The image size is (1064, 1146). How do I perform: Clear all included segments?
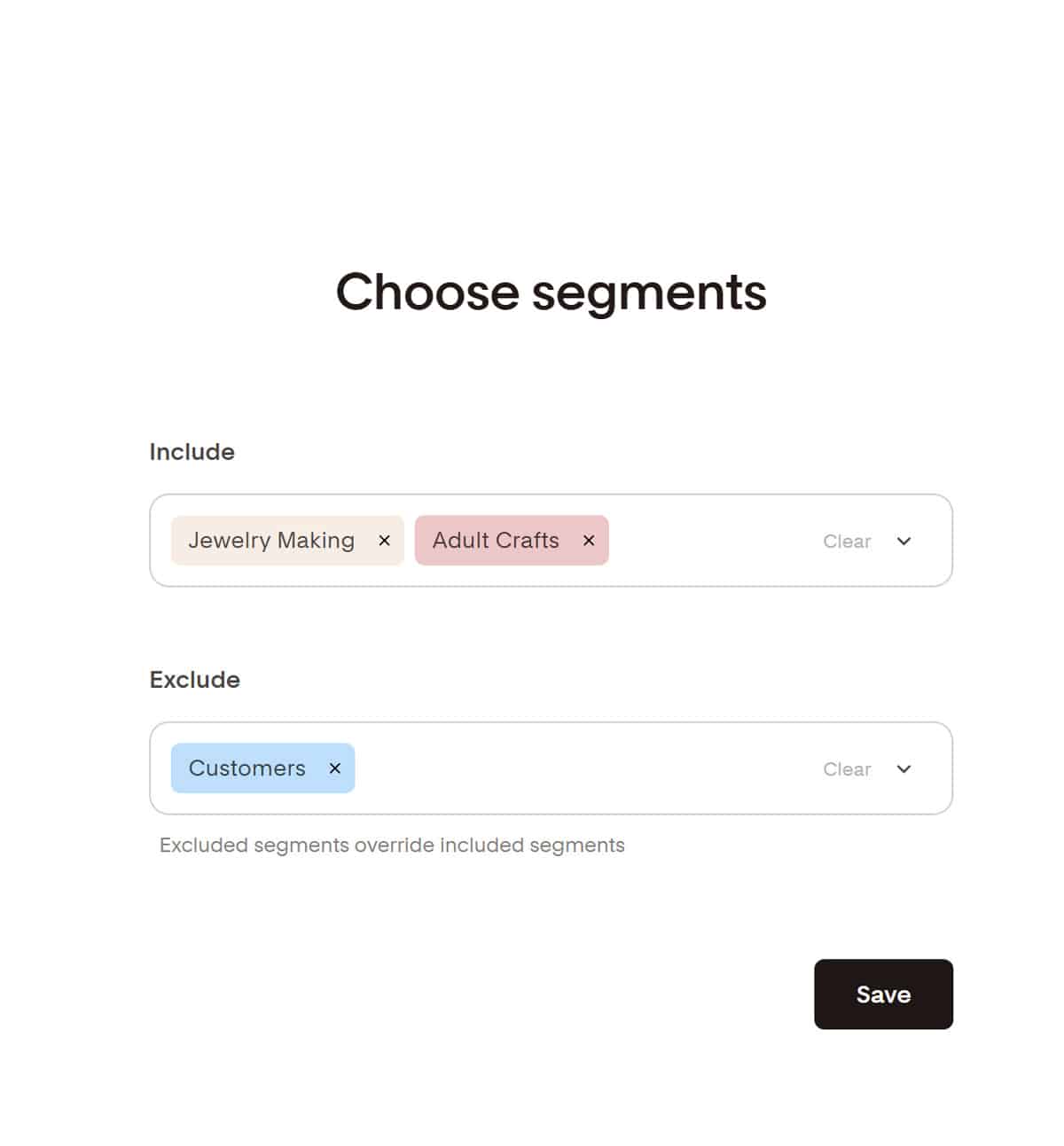846,542
